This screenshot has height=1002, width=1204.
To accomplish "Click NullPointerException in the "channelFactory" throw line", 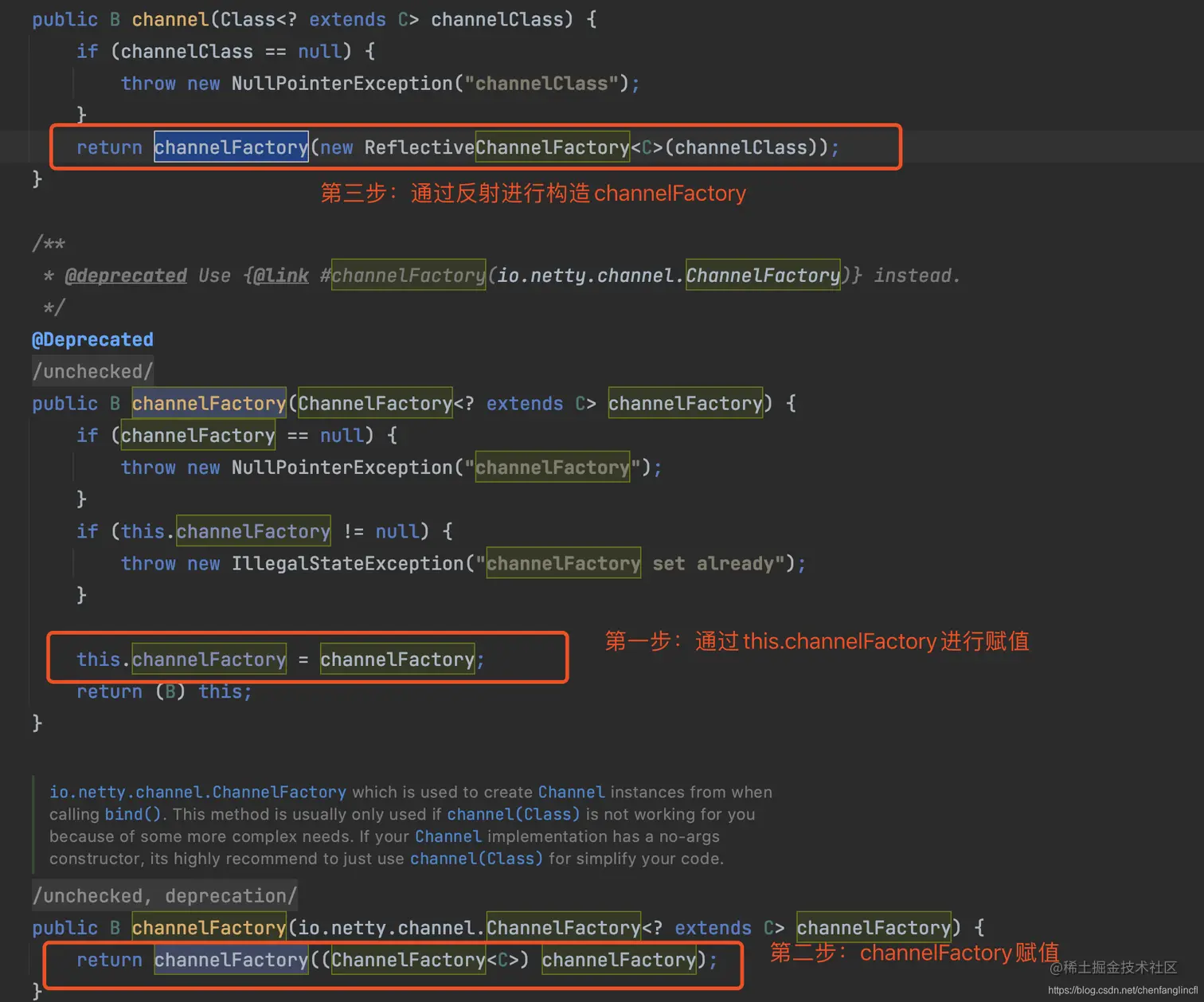I will tap(342, 468).
